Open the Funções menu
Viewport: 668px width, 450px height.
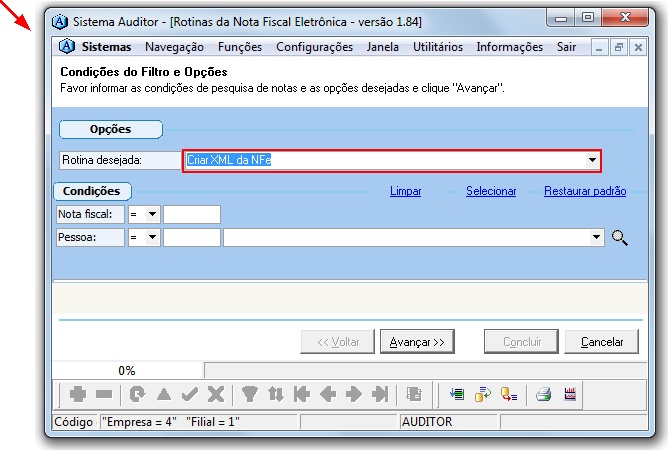coord(240,47)
